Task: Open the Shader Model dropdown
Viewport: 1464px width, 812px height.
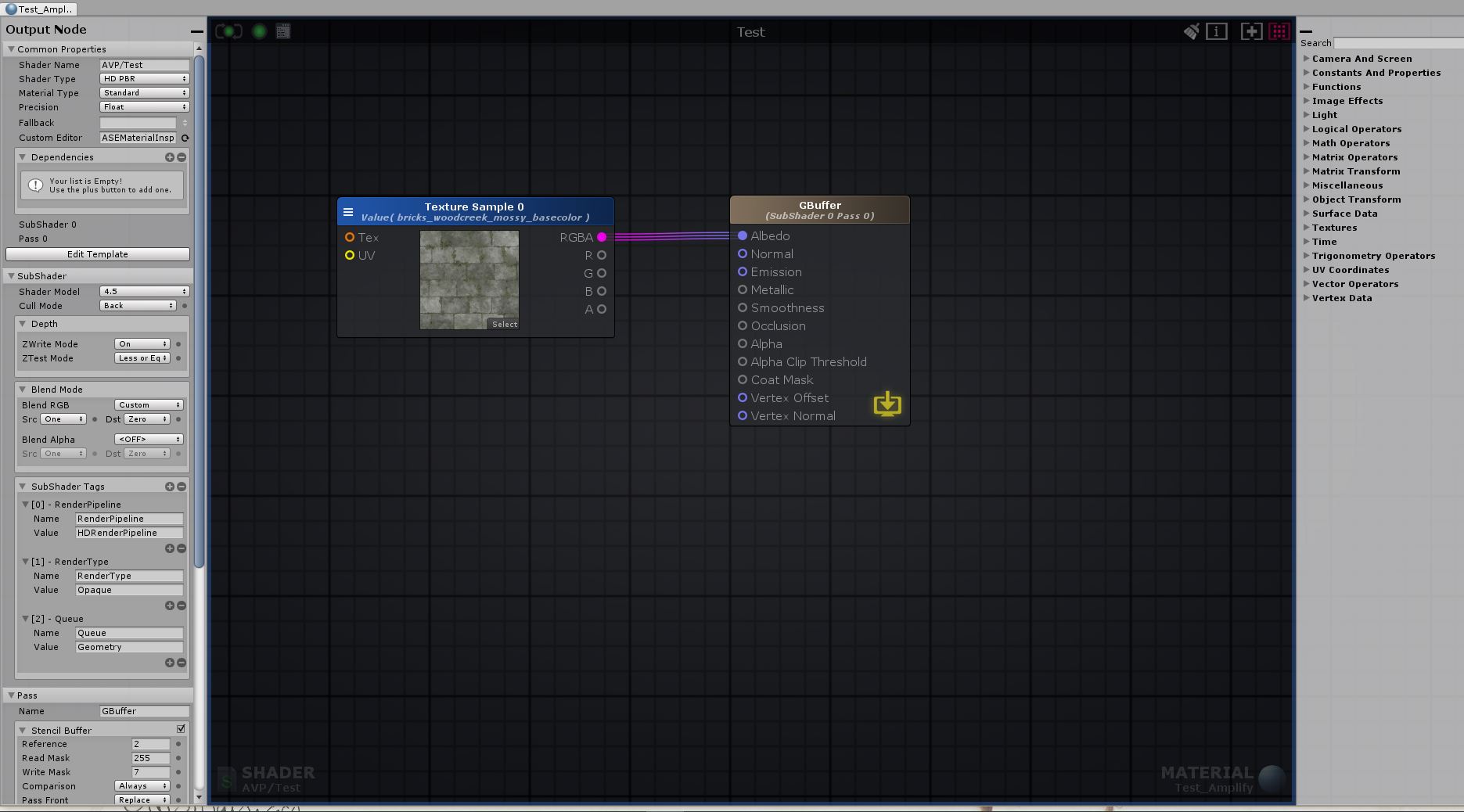Action: point(145,292)
